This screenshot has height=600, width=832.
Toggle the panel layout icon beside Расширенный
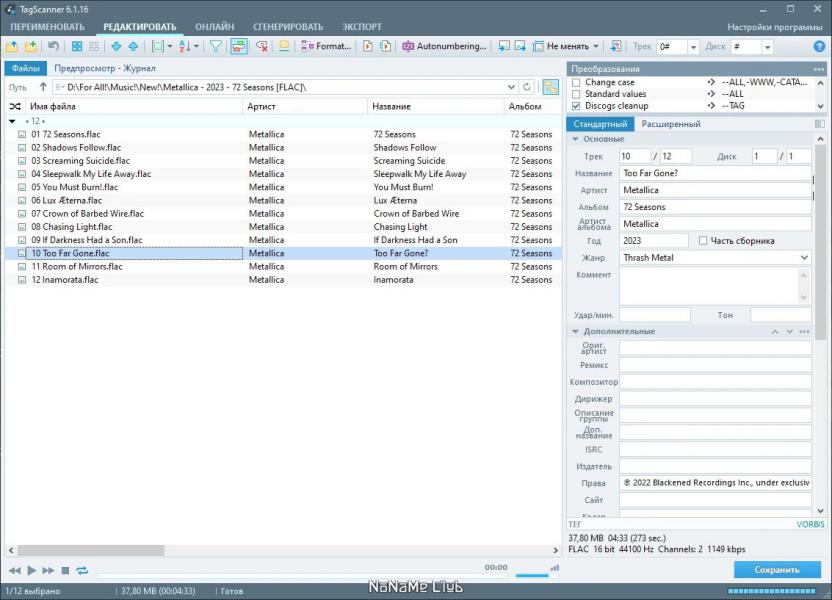[820, 124]
